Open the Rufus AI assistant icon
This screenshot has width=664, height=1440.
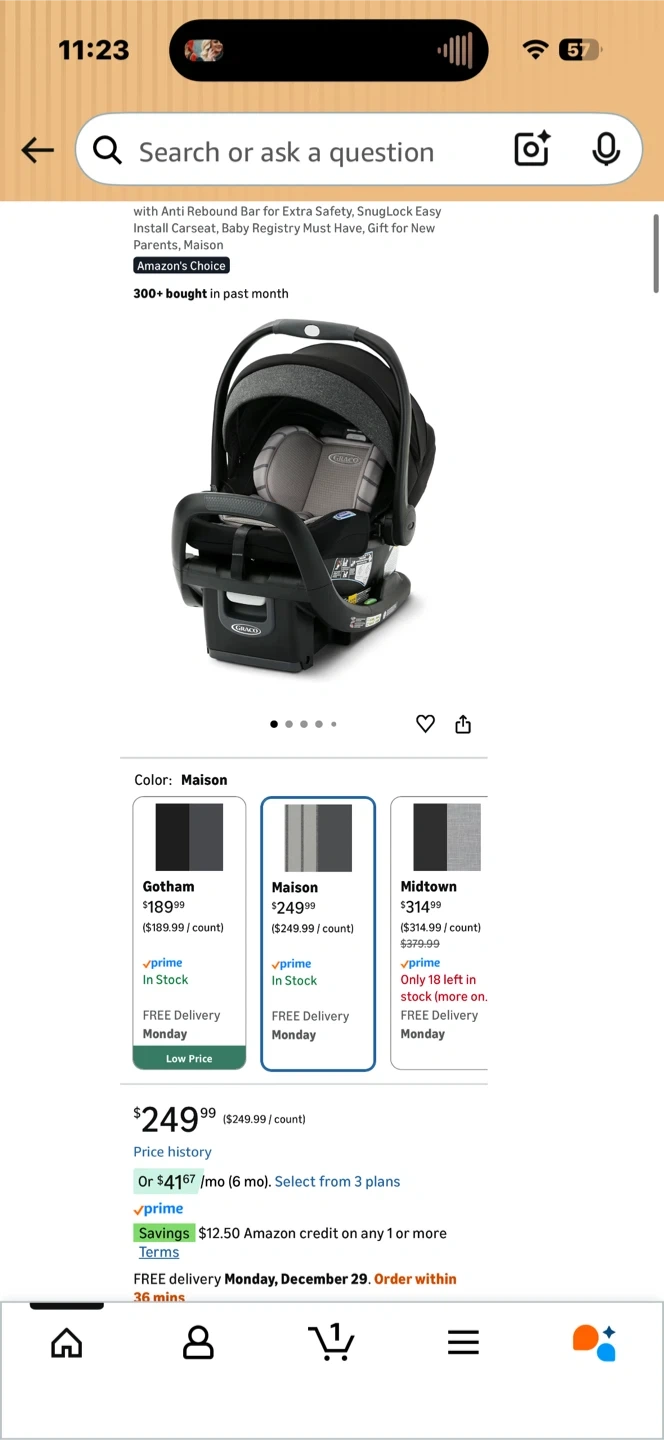(x=594, y=1342)
